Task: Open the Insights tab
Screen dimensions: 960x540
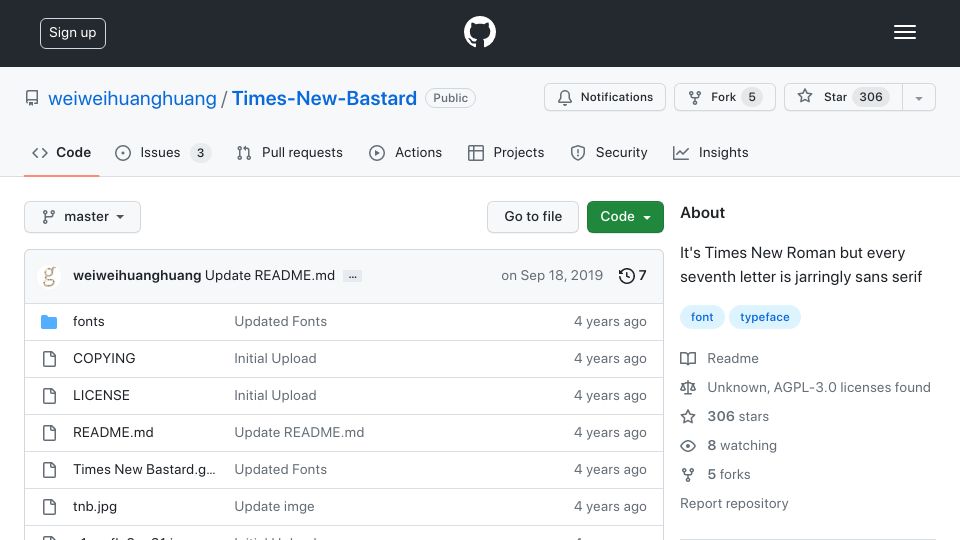Action: point(710,152)
